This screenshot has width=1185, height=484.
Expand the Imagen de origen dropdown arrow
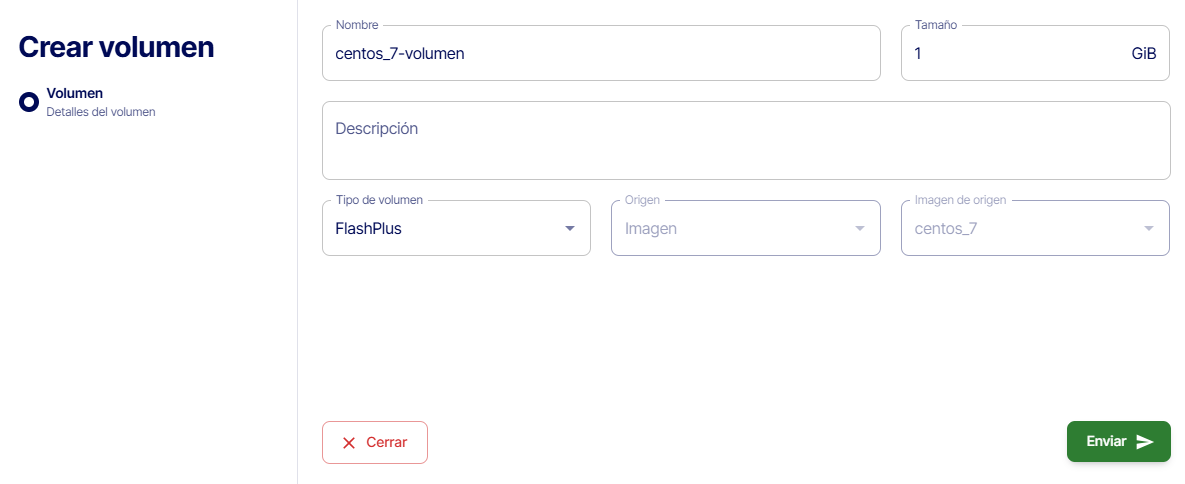1148,229
